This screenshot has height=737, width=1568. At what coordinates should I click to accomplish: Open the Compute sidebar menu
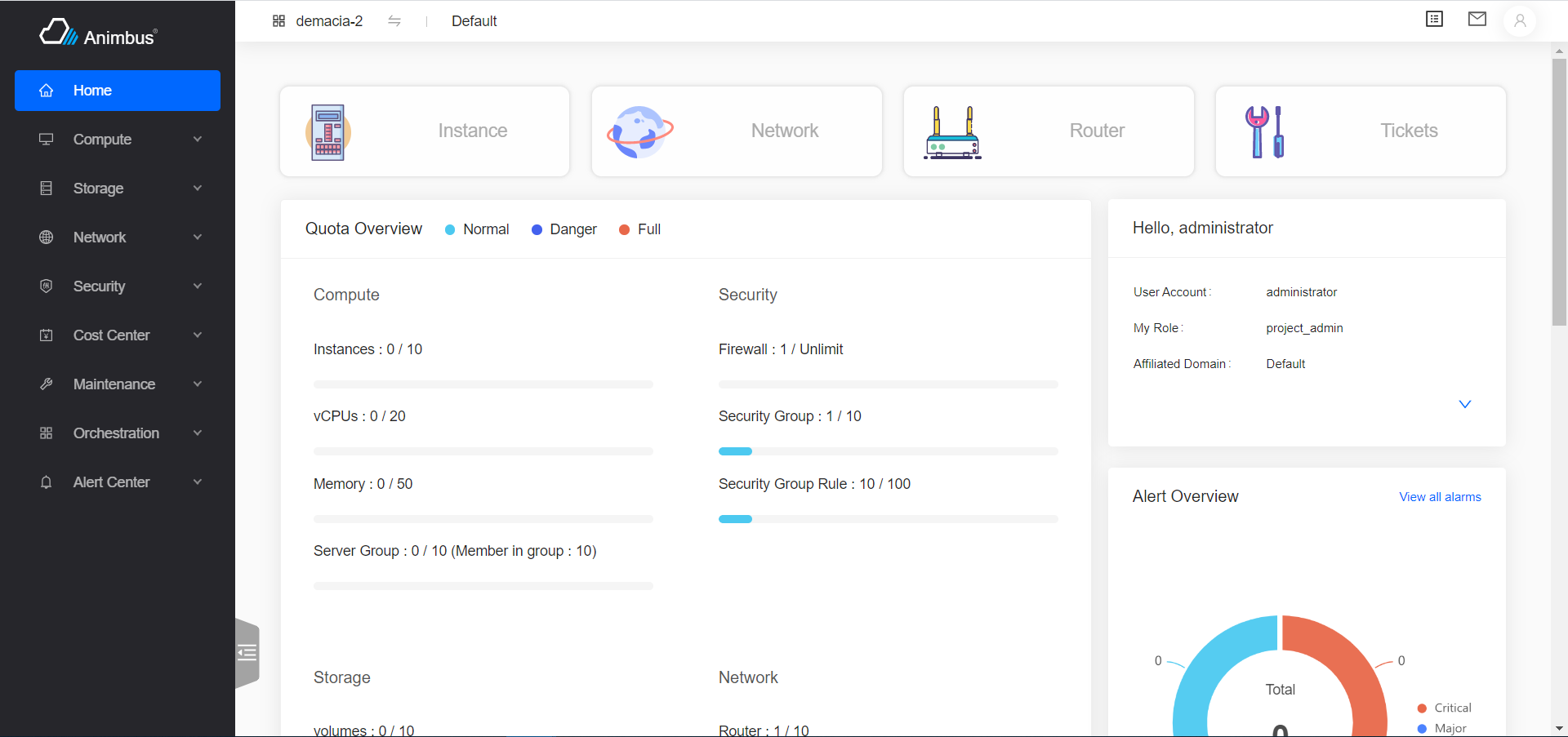(118, 140)
